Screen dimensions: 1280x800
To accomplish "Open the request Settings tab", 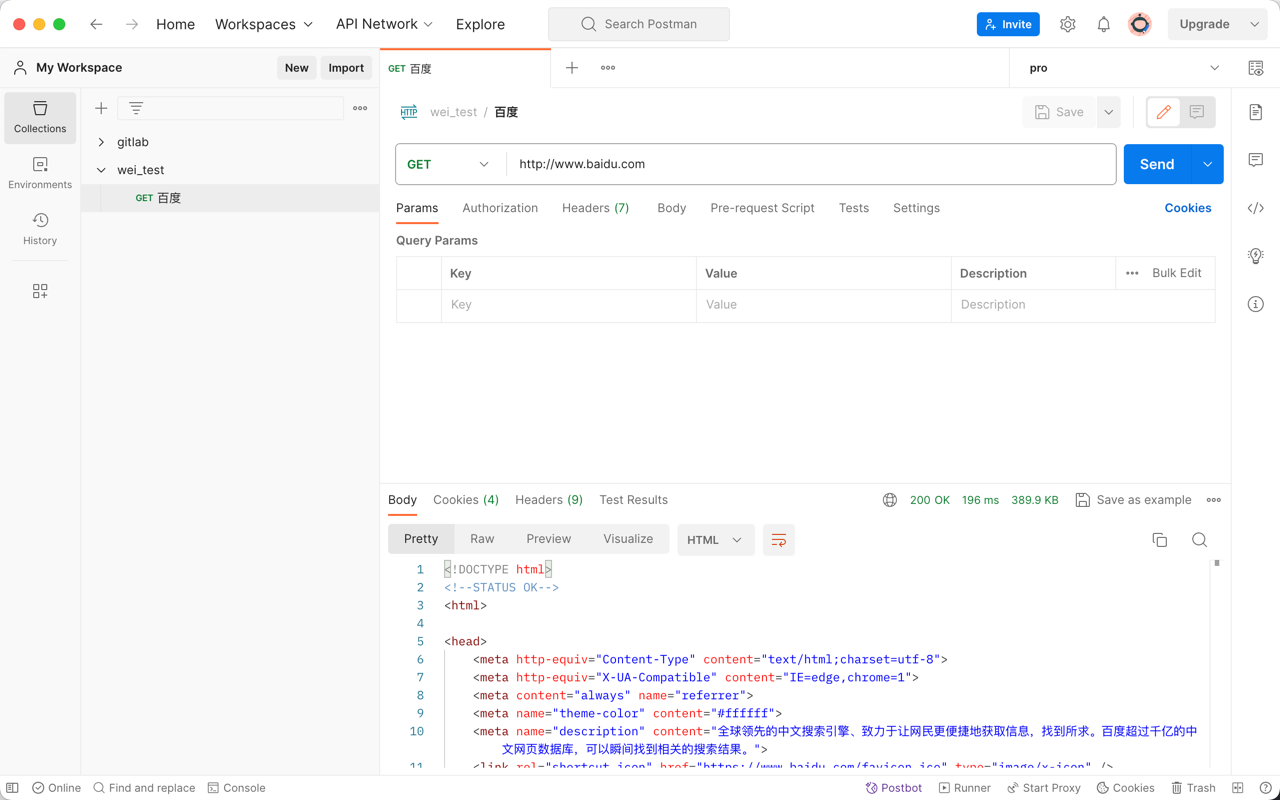I will pyautogui.click(x=916, y=208).
